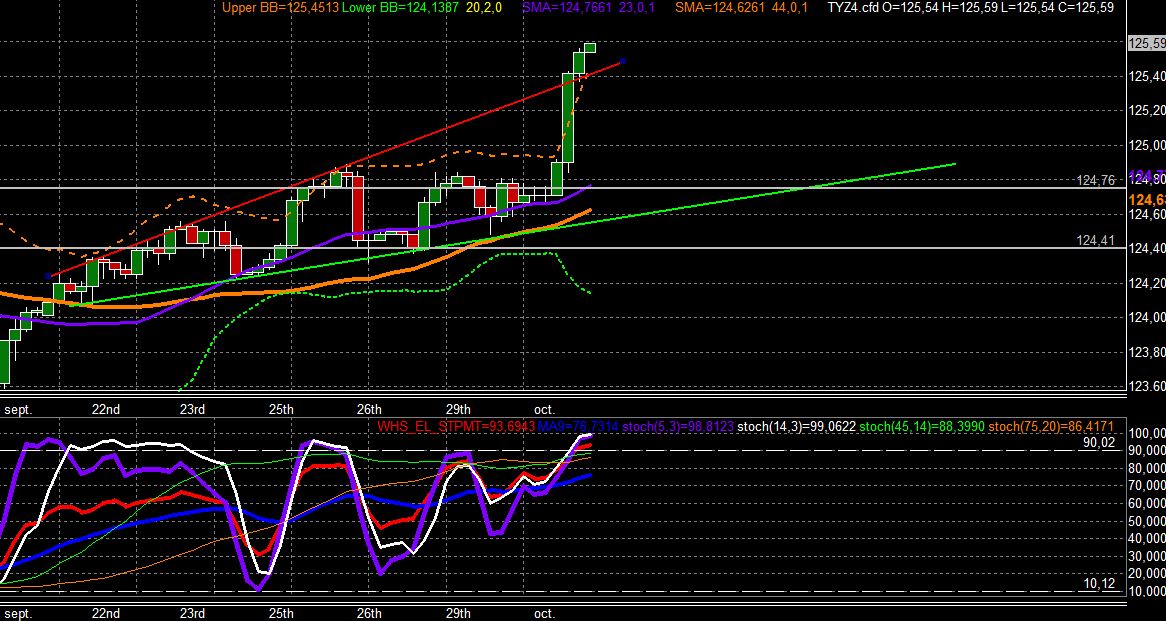
Task: Click the 50,000 stochastic scale value
Action: pos(1147,521)
